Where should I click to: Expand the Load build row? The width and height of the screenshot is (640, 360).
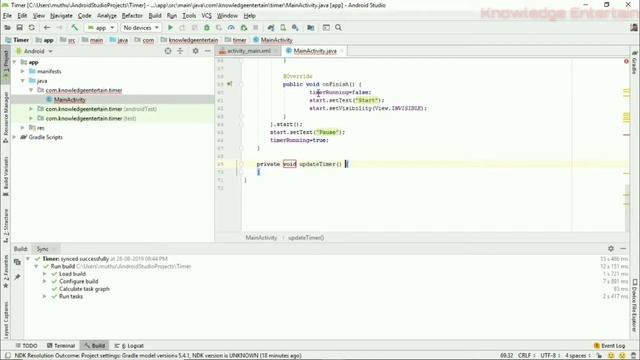click(x=44, y=274)
